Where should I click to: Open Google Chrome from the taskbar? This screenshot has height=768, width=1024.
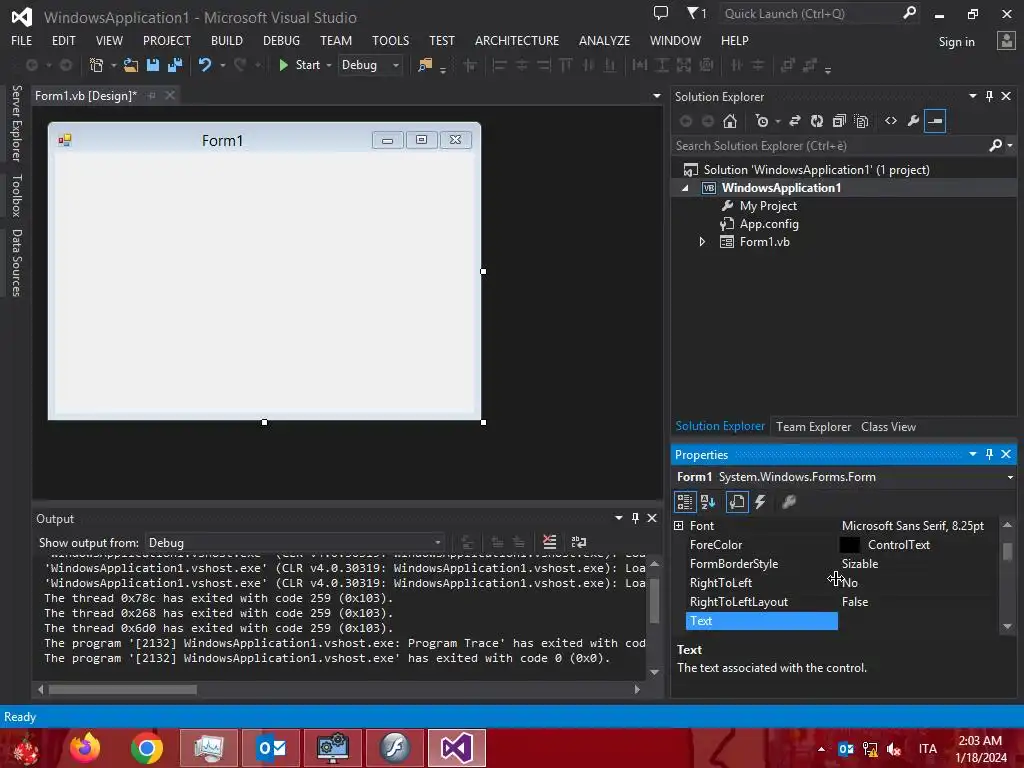pos(147,748)
